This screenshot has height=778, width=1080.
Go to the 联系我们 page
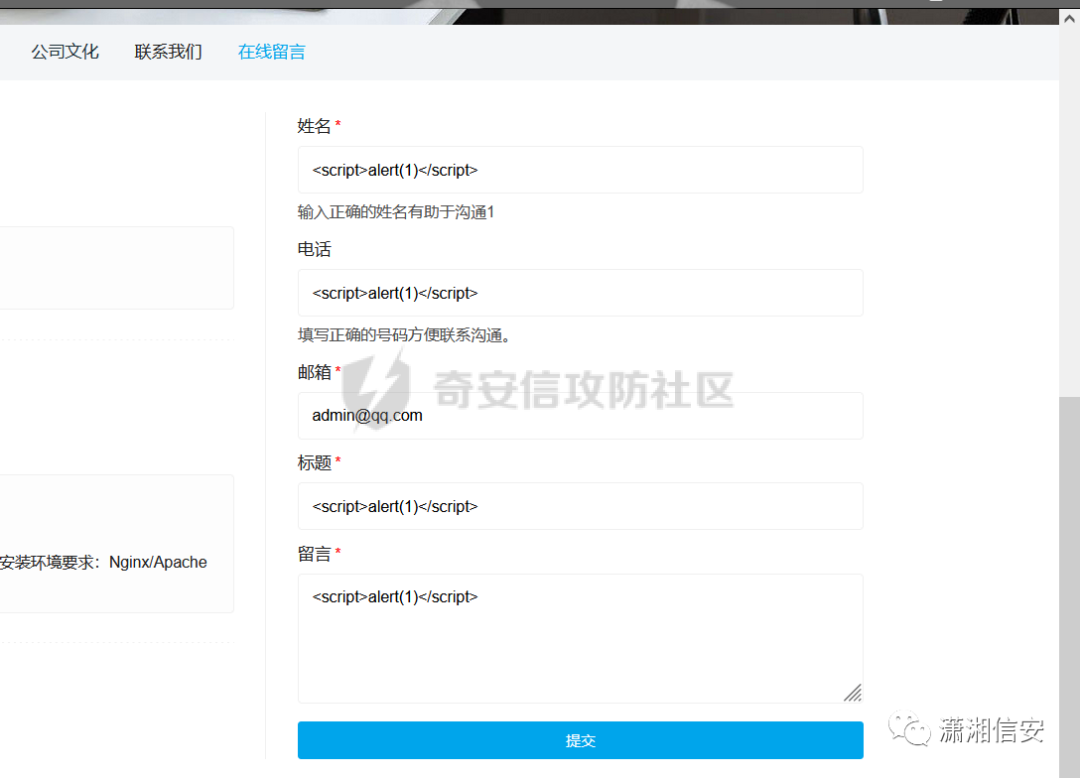(x=168, y=52)
